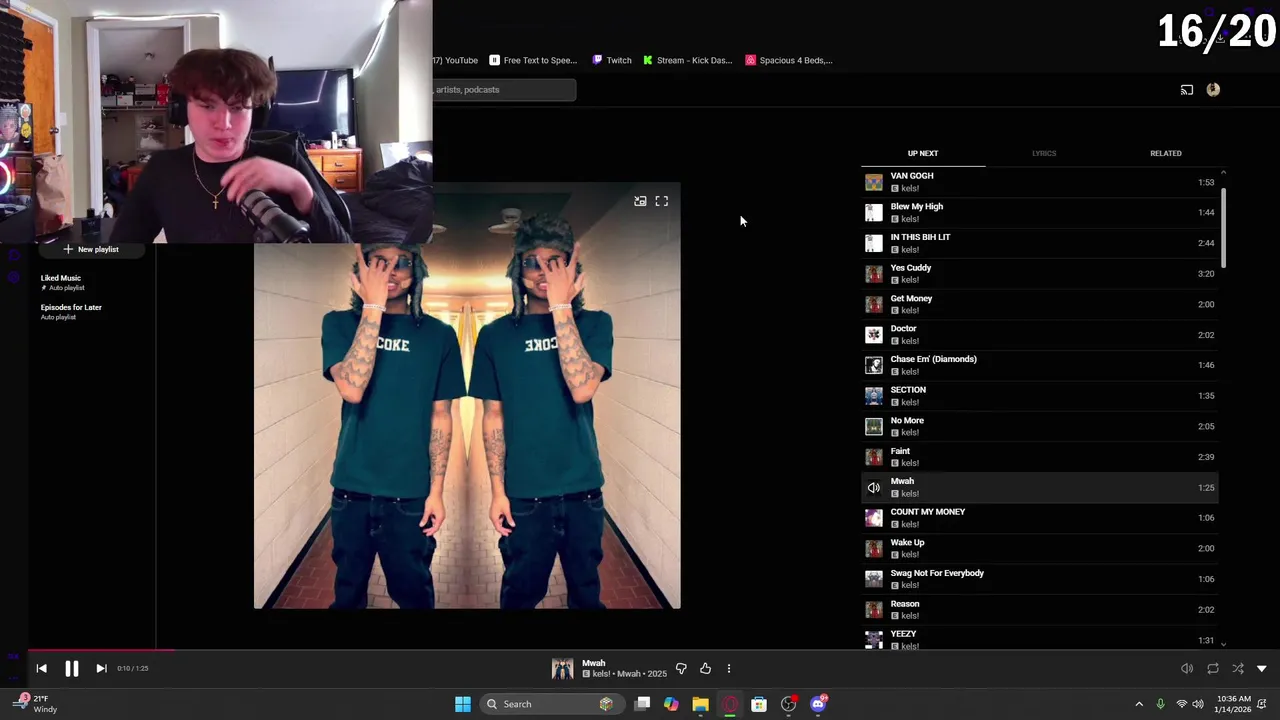Open the YouTube bookmark
This screenshot has width=1280, height=720.
[456, 60]
